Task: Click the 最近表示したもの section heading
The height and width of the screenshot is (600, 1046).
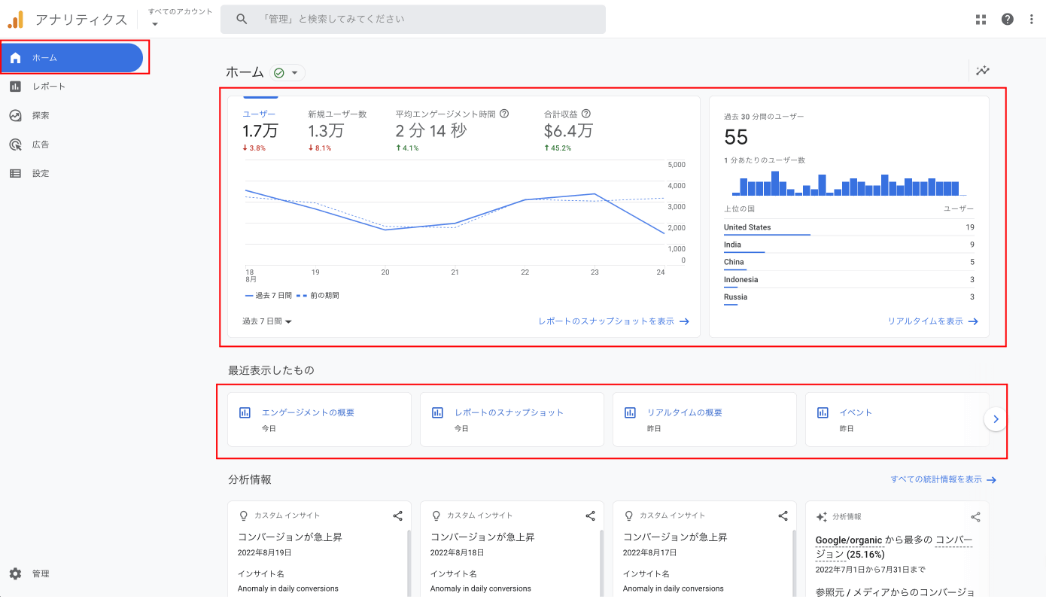Action: (x=271, y=370)
